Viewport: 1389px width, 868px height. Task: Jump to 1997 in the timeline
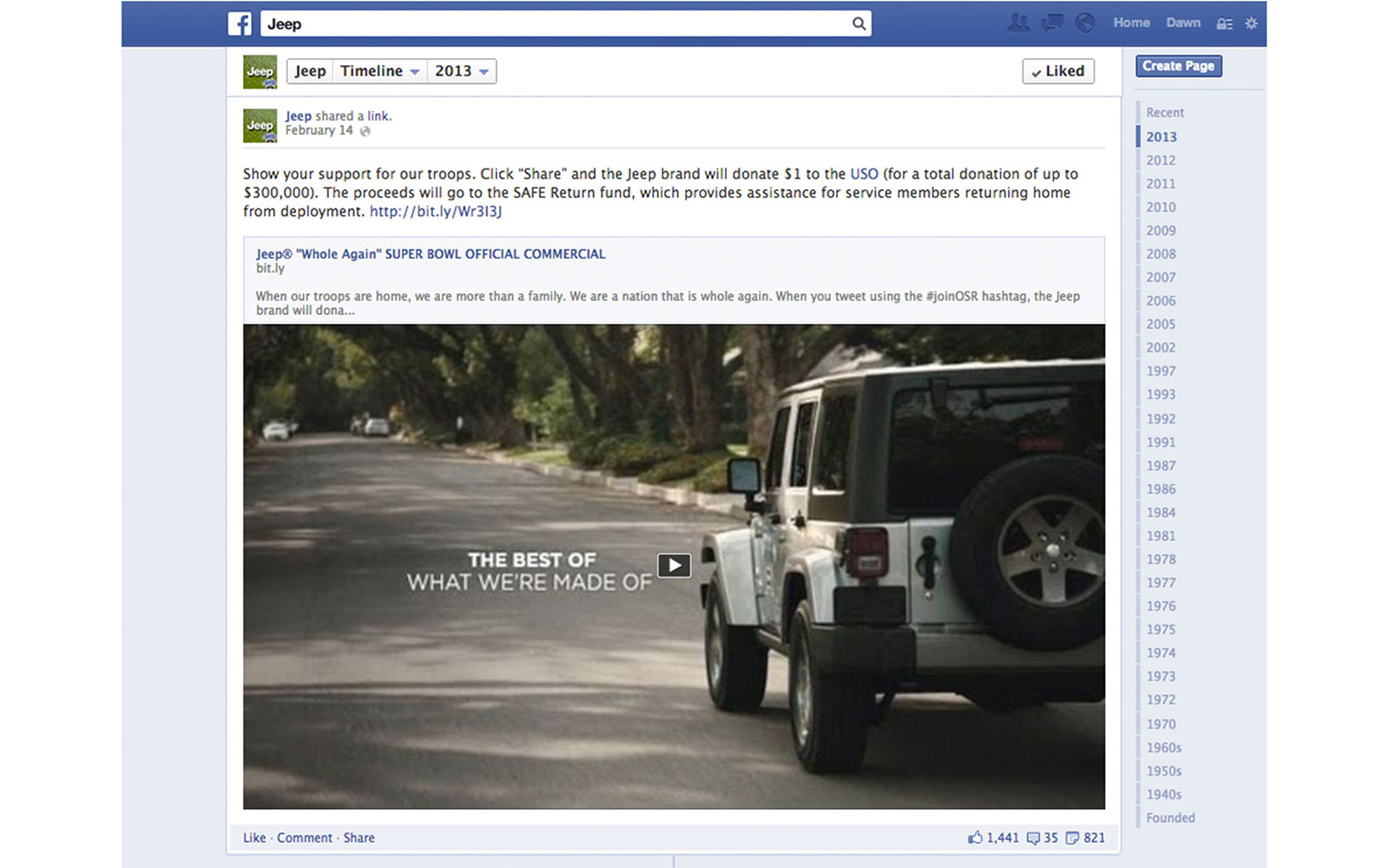[x=1161, y=371]
